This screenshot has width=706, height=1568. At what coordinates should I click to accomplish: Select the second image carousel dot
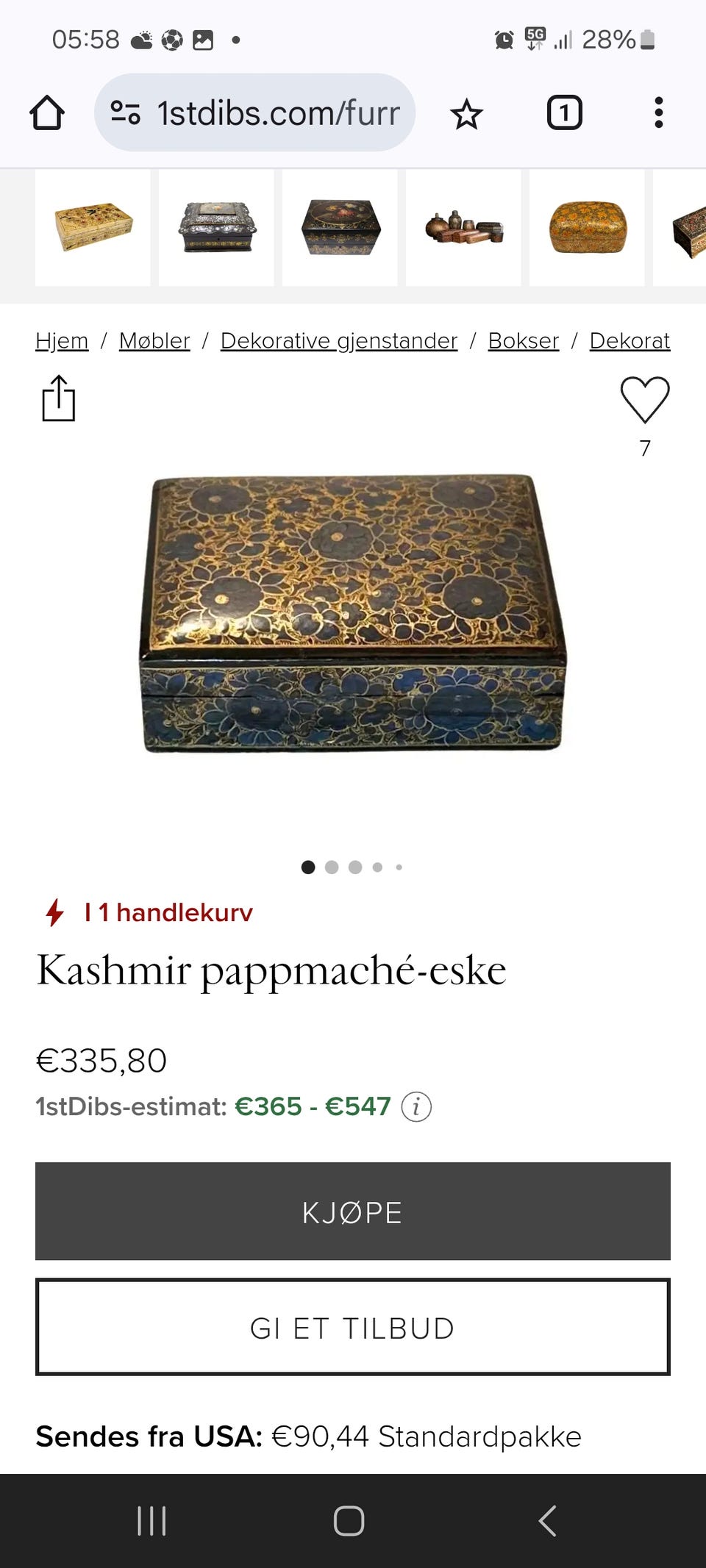(332, 867)
